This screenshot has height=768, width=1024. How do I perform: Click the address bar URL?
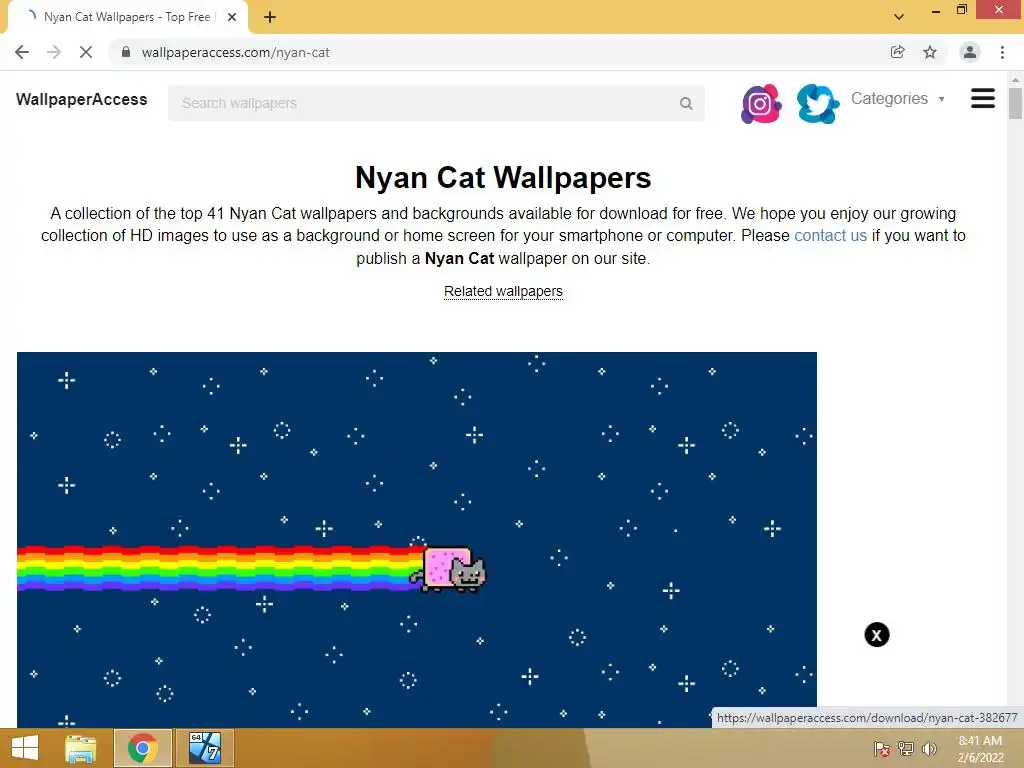pyautogui.click(x=236, y=52)
